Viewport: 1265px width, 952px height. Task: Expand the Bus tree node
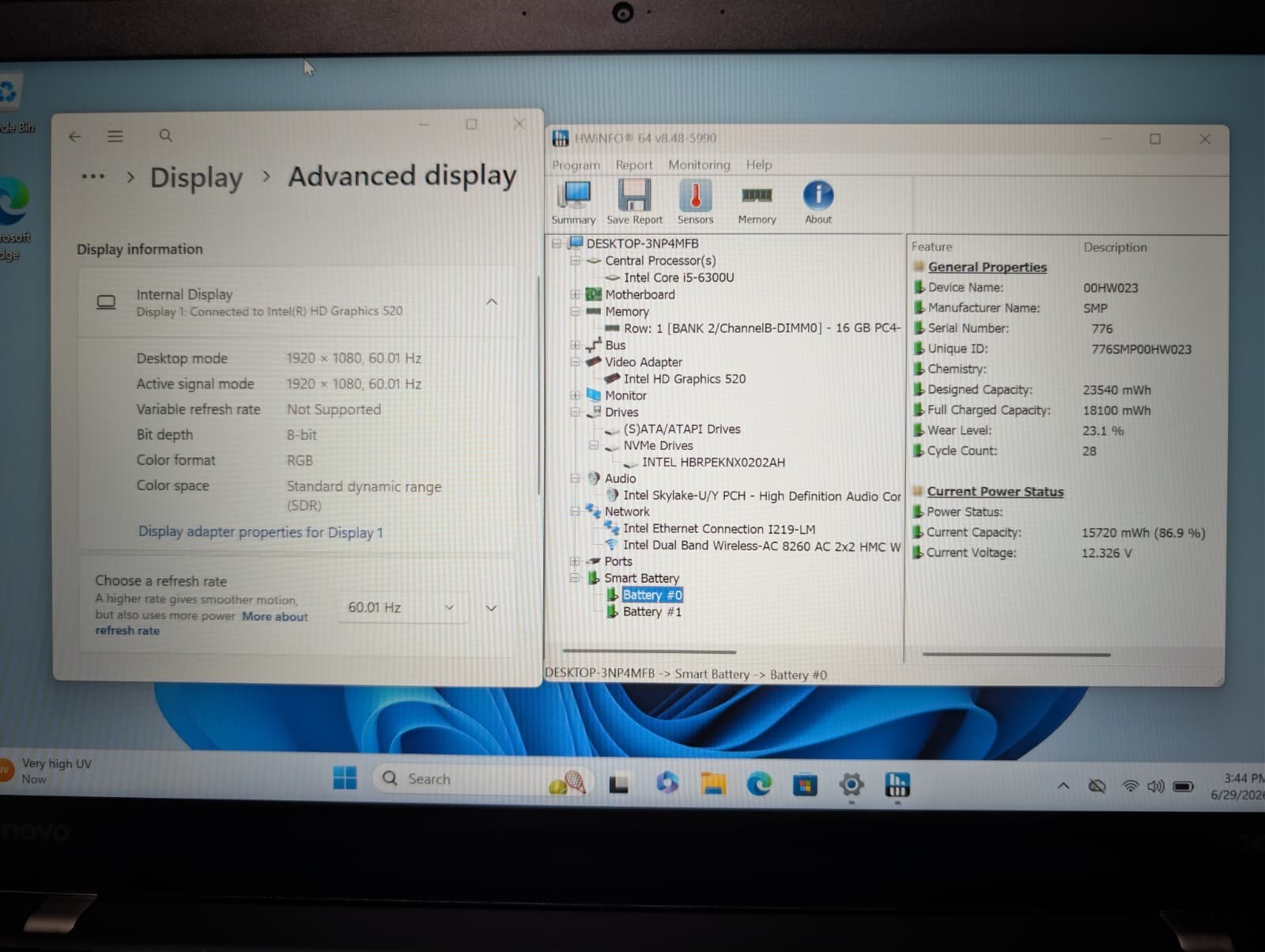coord(576,345)
